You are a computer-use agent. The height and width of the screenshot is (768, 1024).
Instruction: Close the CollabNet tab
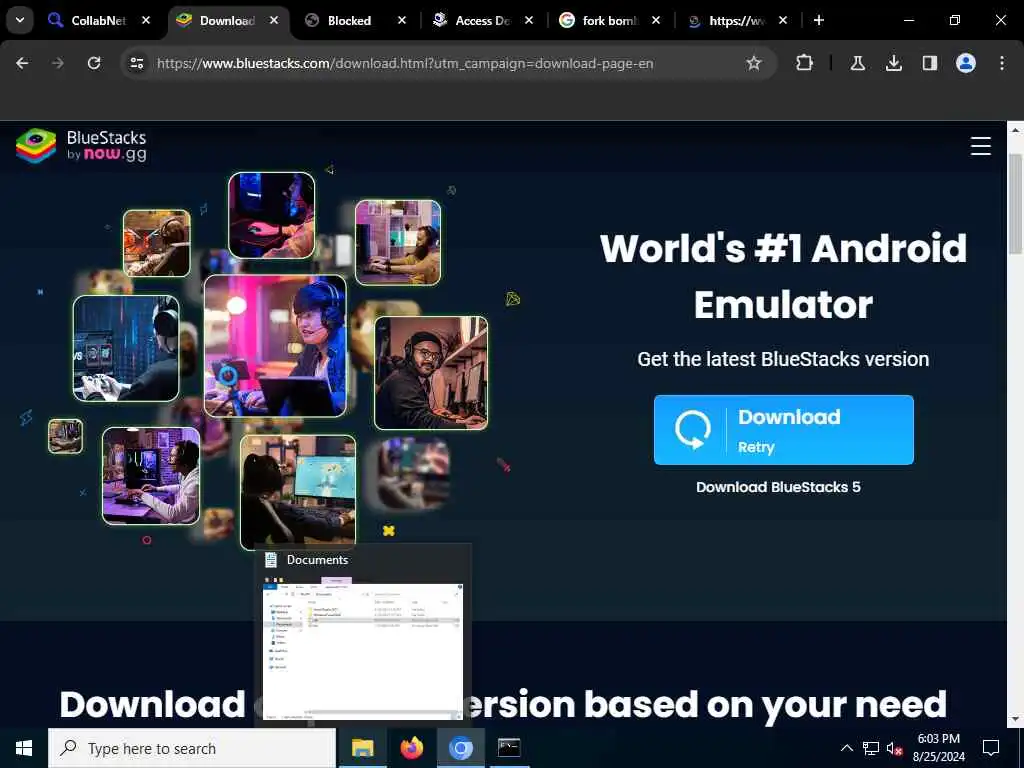[x=146, y=20]
